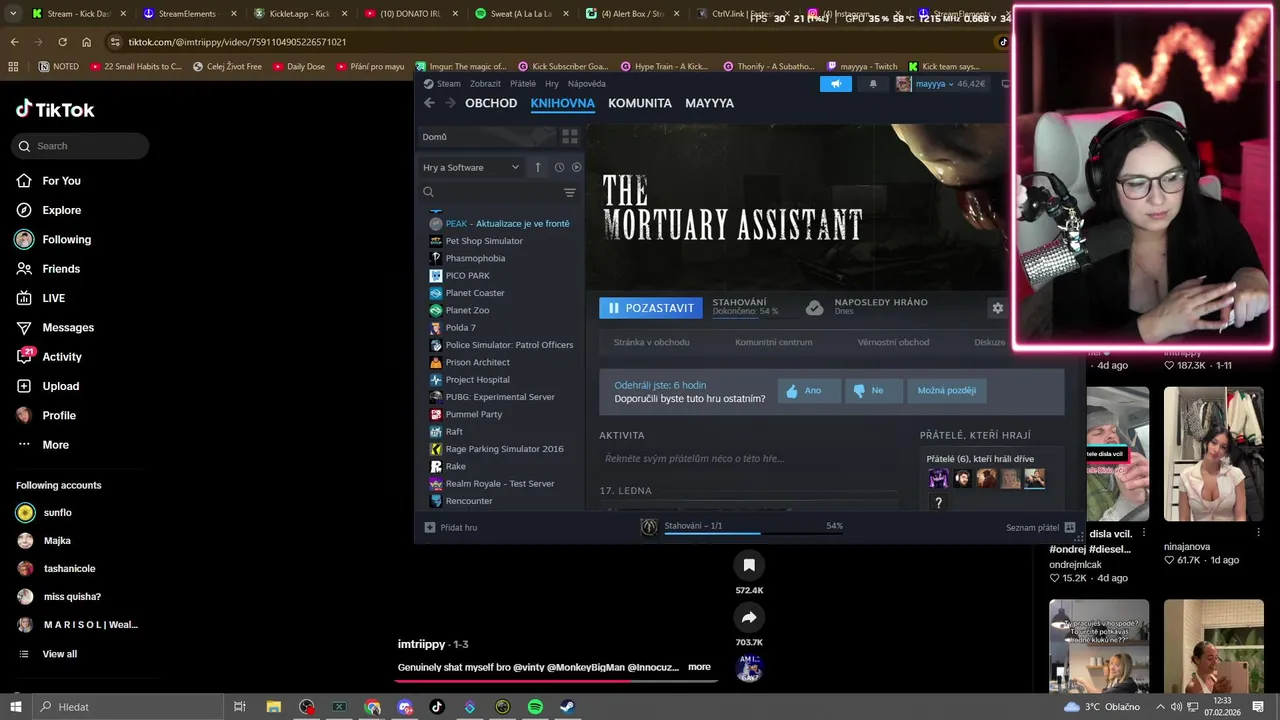This screenshot has height=720, width=1280.
Task: Open the Hry a Software dropdown
Action: point(470,167)
